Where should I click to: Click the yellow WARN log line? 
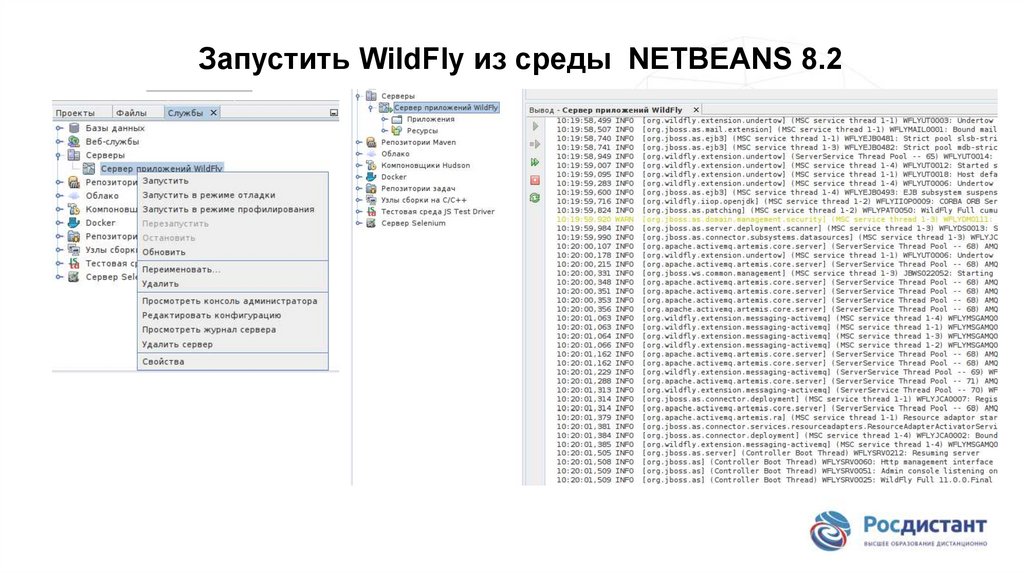tap(776, 219)
